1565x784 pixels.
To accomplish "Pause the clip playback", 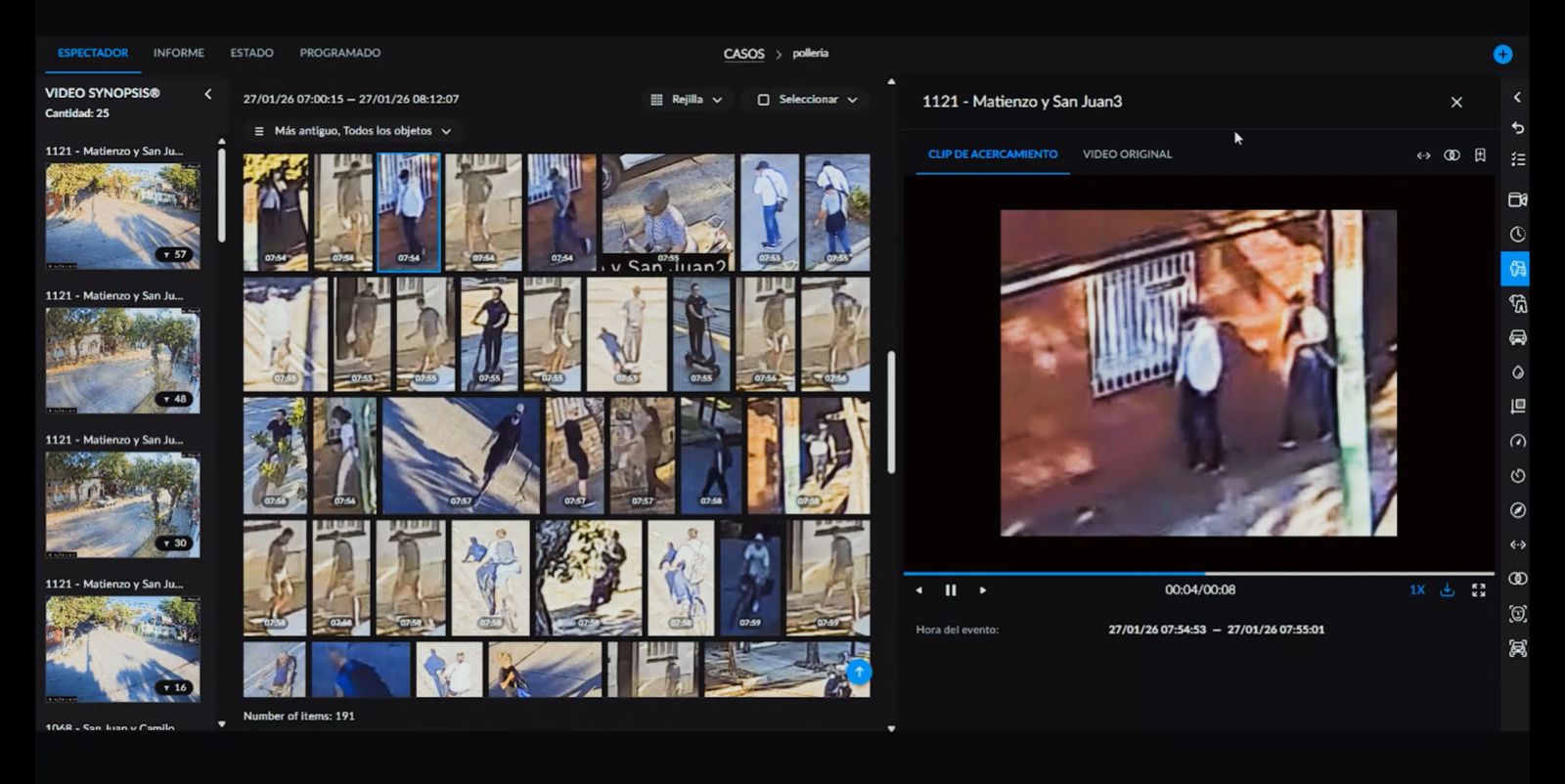I will pos(950,590).
